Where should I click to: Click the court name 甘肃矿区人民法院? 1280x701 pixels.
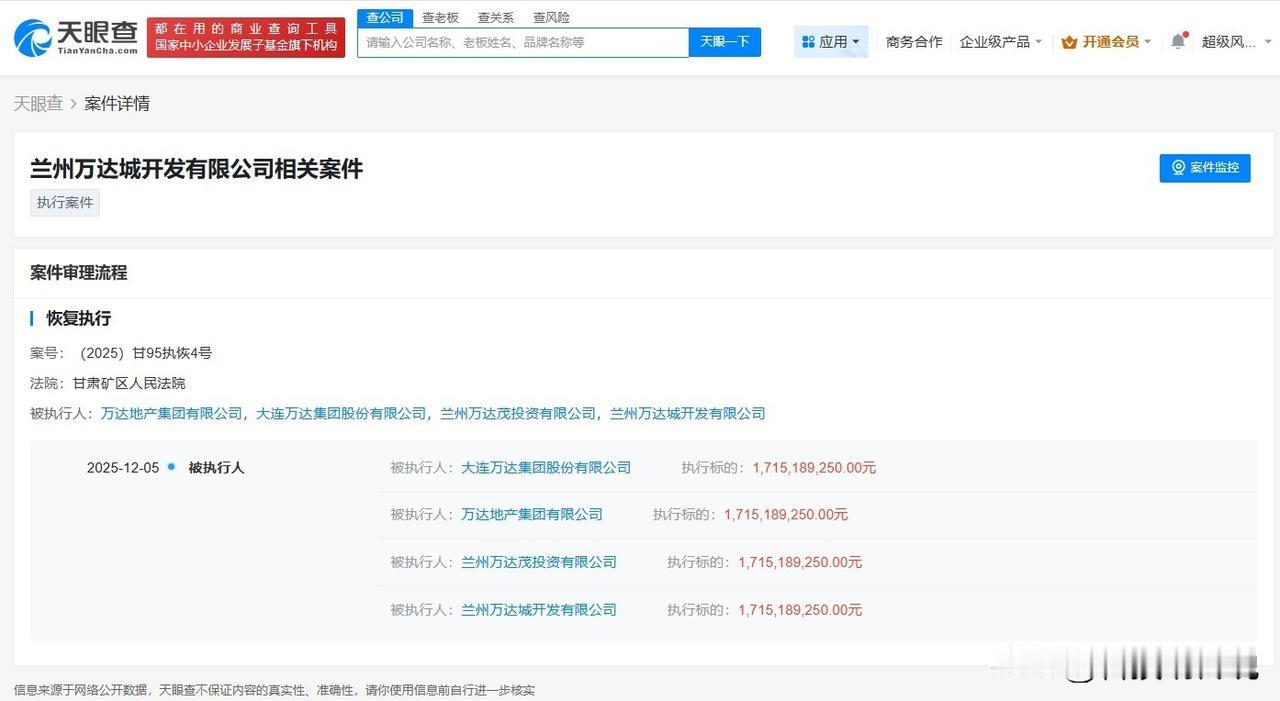click(x=128, y=383)
